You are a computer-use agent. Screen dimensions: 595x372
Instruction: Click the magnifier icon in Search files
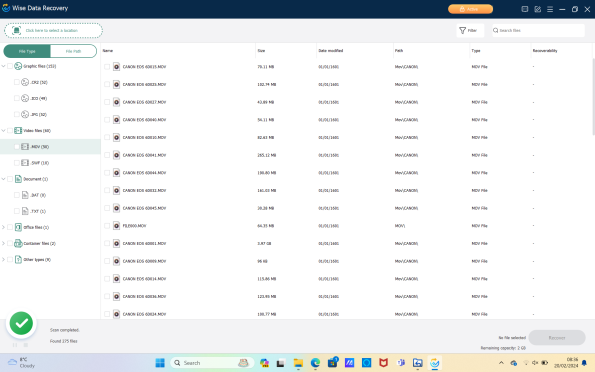(496, 30)
